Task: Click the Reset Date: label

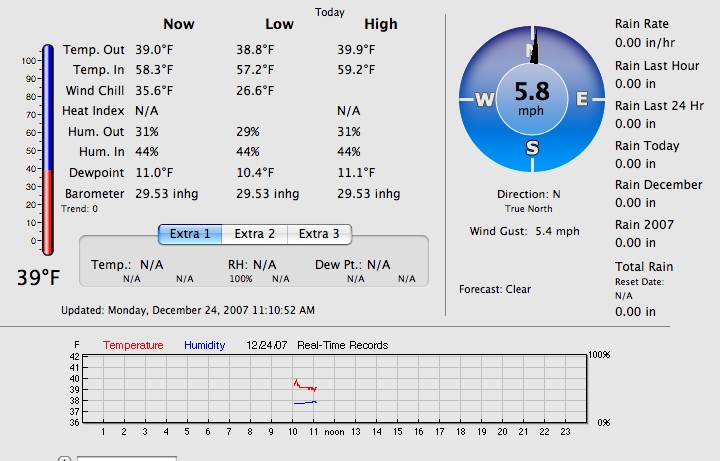Action: click(x=639, y=282)
